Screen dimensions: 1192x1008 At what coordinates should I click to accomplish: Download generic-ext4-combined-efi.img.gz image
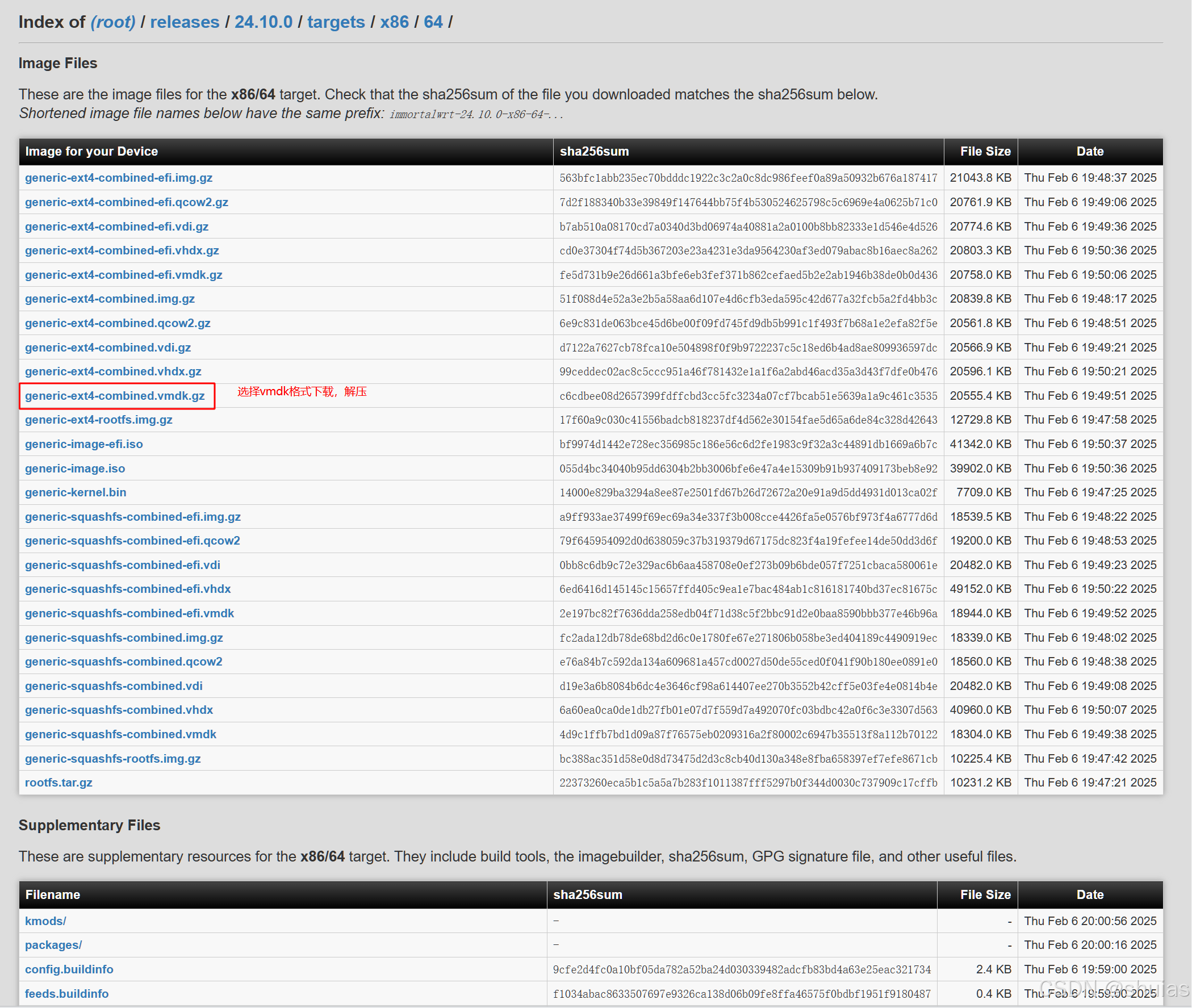point(119,178)
